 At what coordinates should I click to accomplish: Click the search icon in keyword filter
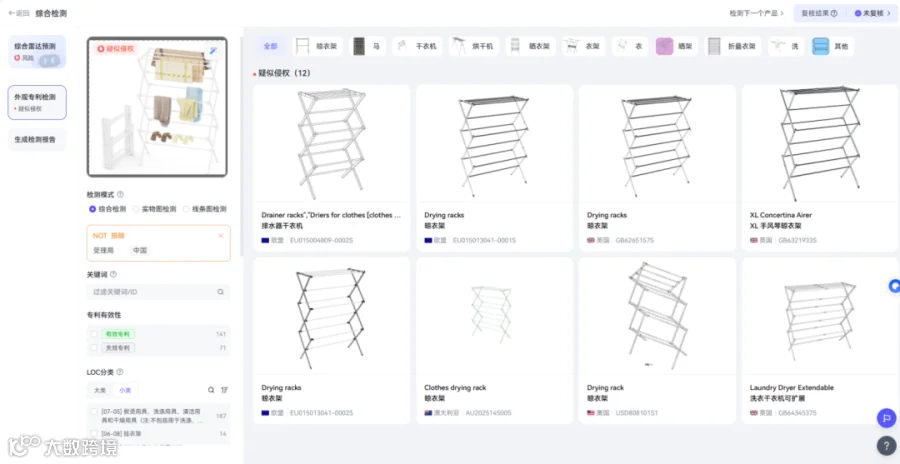click(x=220, y=292)
